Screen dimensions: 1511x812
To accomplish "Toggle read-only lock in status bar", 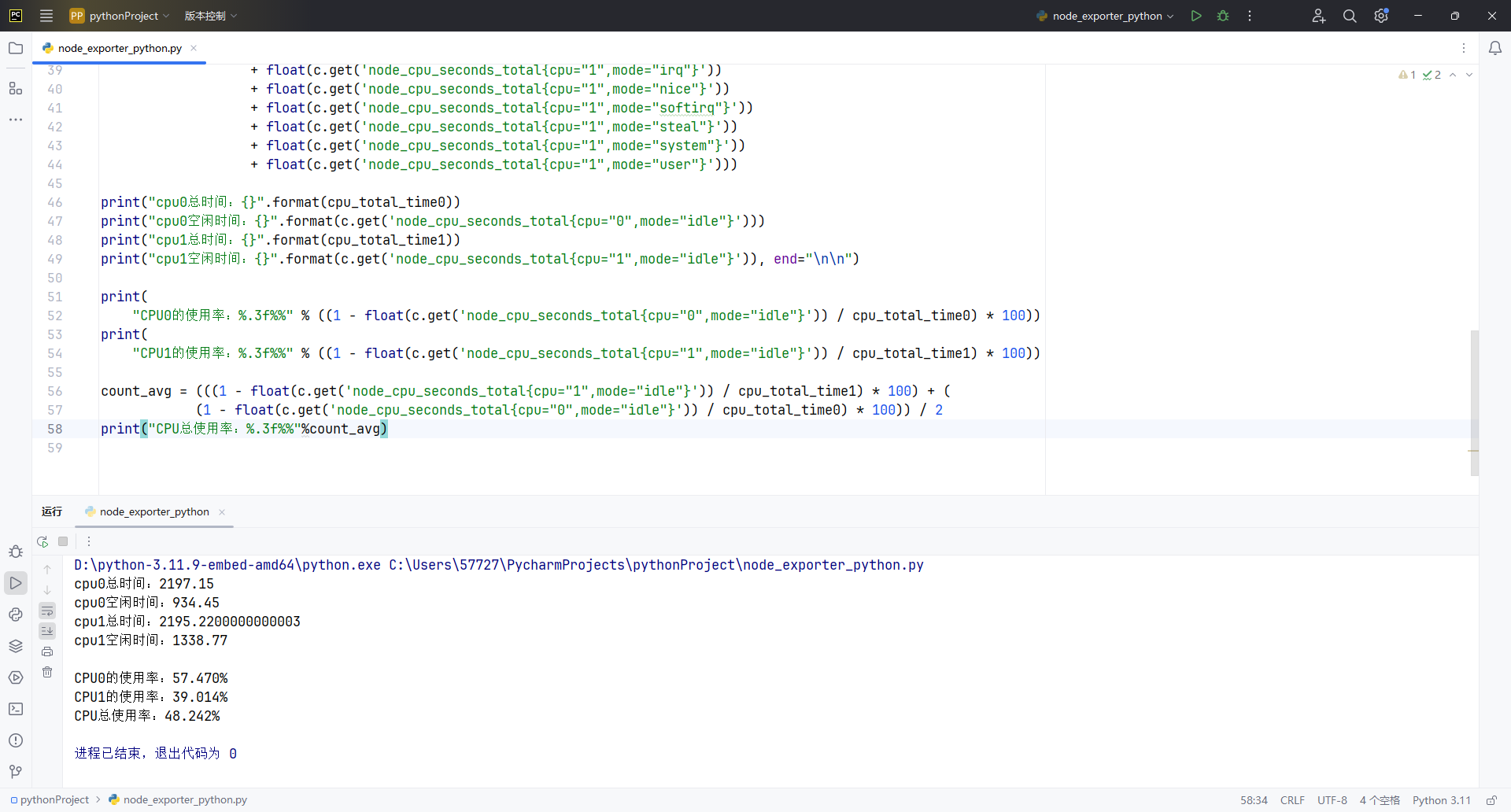I will click(1491, 800).
